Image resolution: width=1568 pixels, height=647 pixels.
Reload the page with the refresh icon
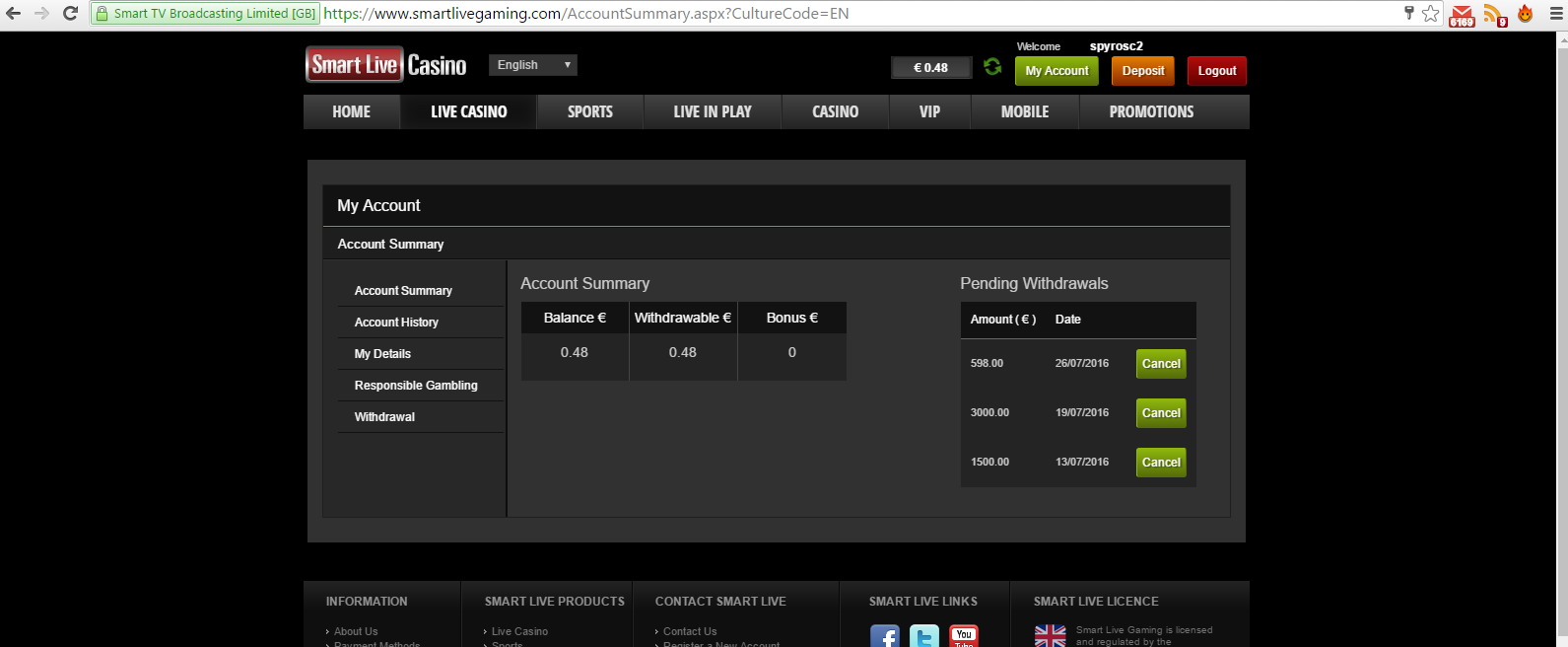(x=70, y=14)
